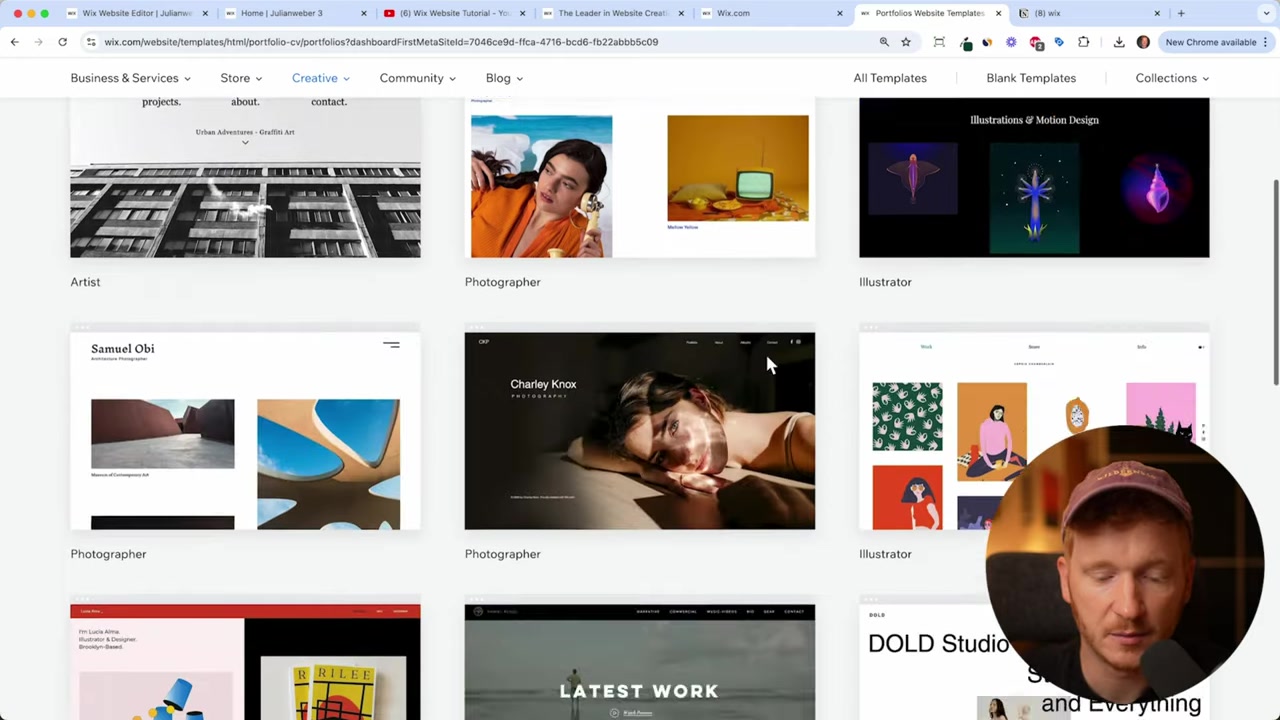Open the Tab search dropdown arrow

pyautogui.click(x=1265, y=13)
